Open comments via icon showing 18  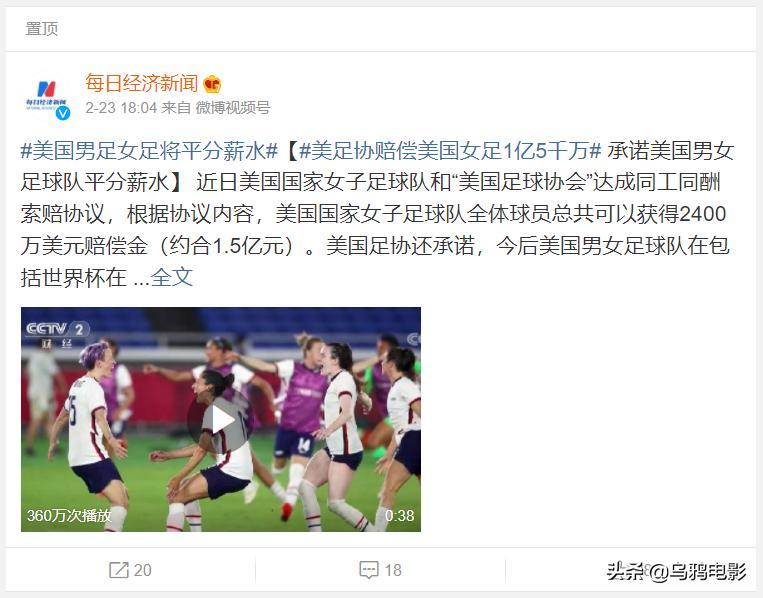point(369,570)
